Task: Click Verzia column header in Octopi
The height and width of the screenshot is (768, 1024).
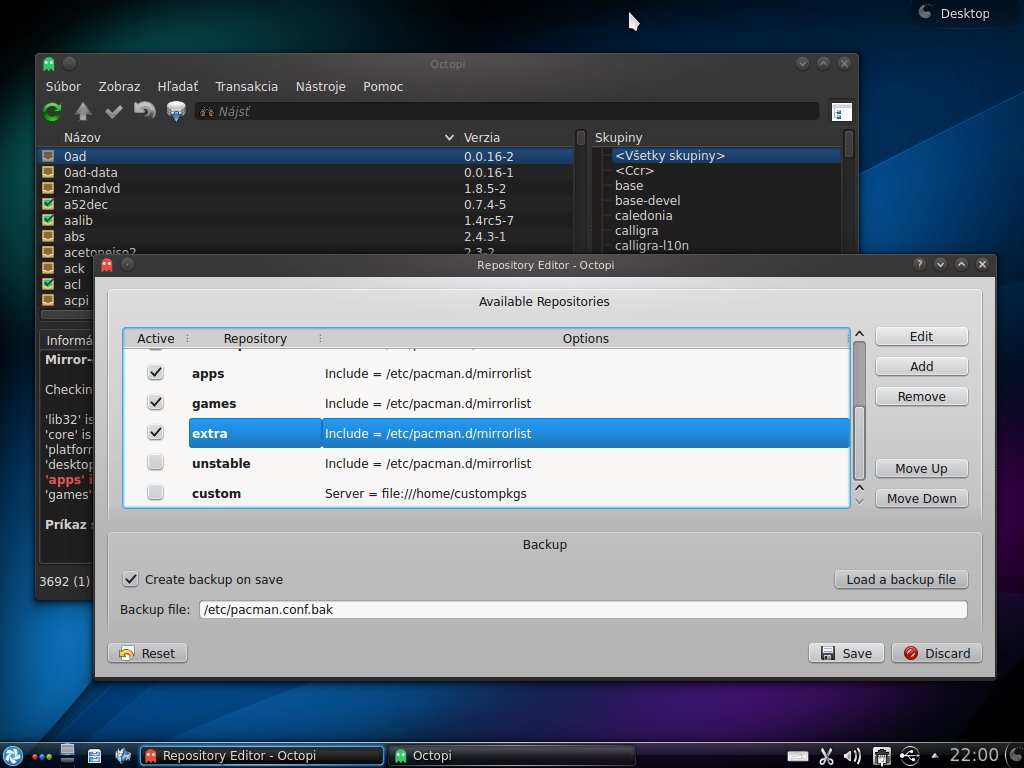Action: [x=482, y=137]
